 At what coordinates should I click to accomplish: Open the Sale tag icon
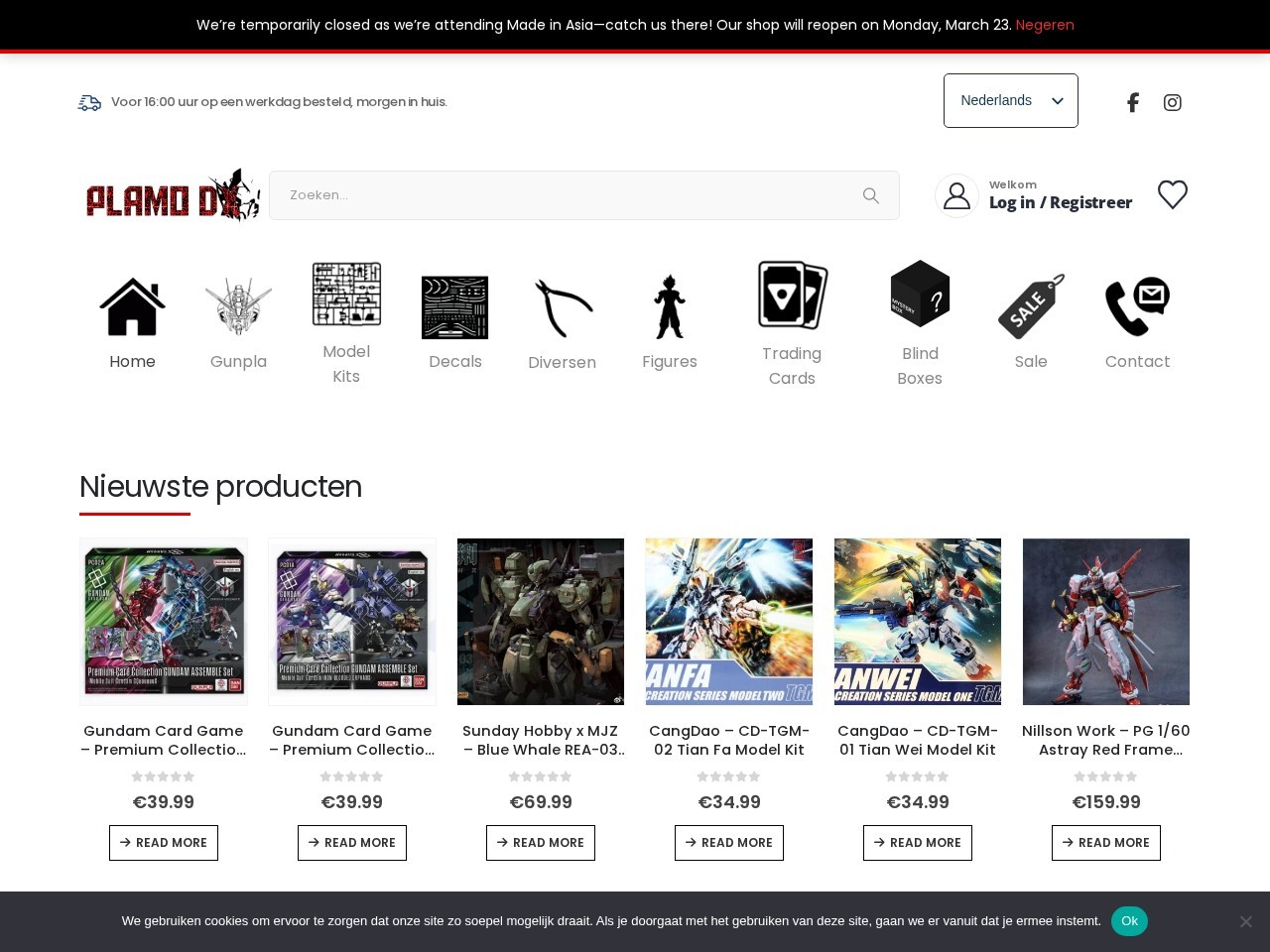[1031, 306]
